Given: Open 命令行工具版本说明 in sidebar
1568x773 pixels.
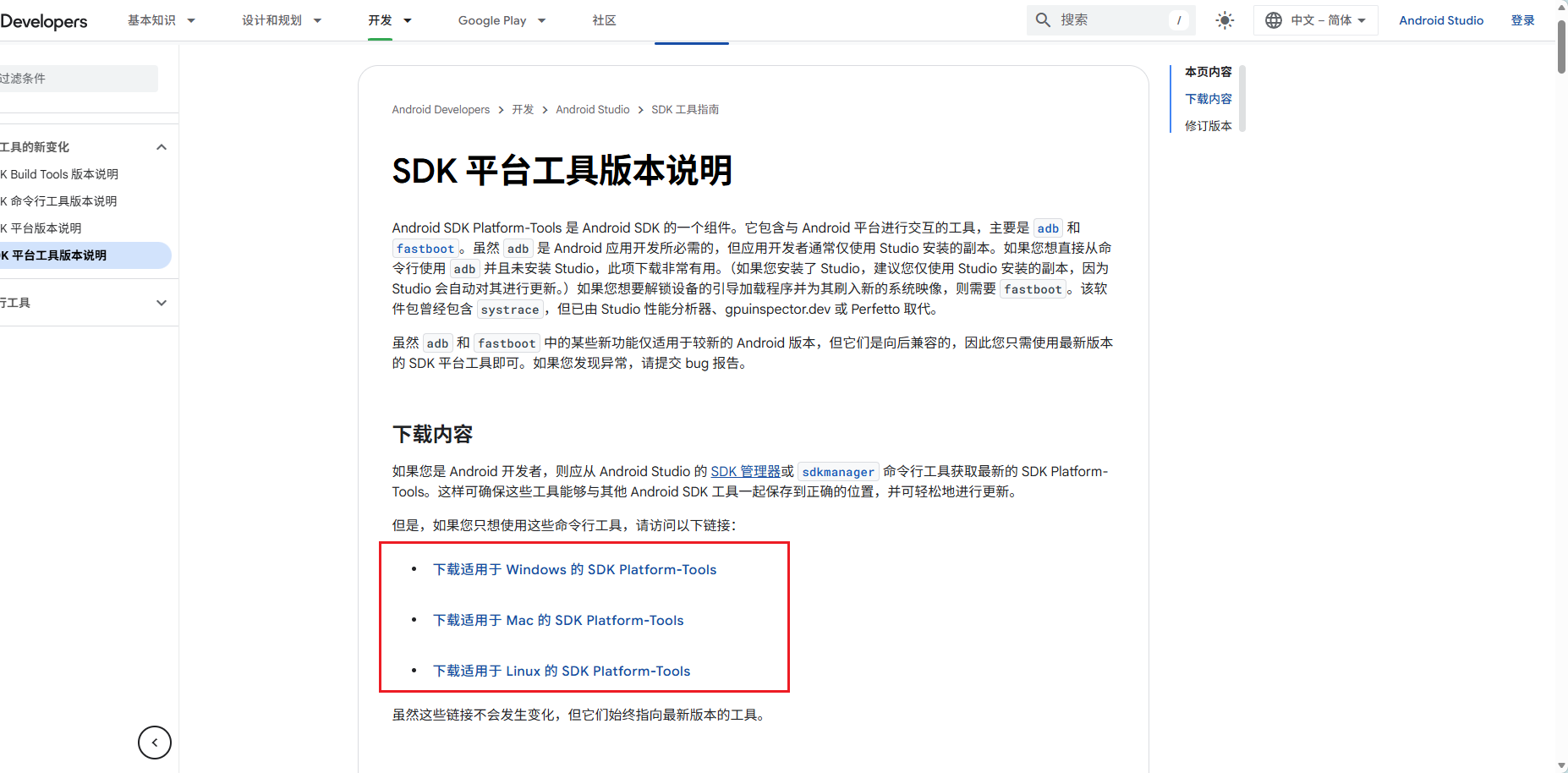Looking at the screenshot, I should pyautogui.click(x=58, y=201).
